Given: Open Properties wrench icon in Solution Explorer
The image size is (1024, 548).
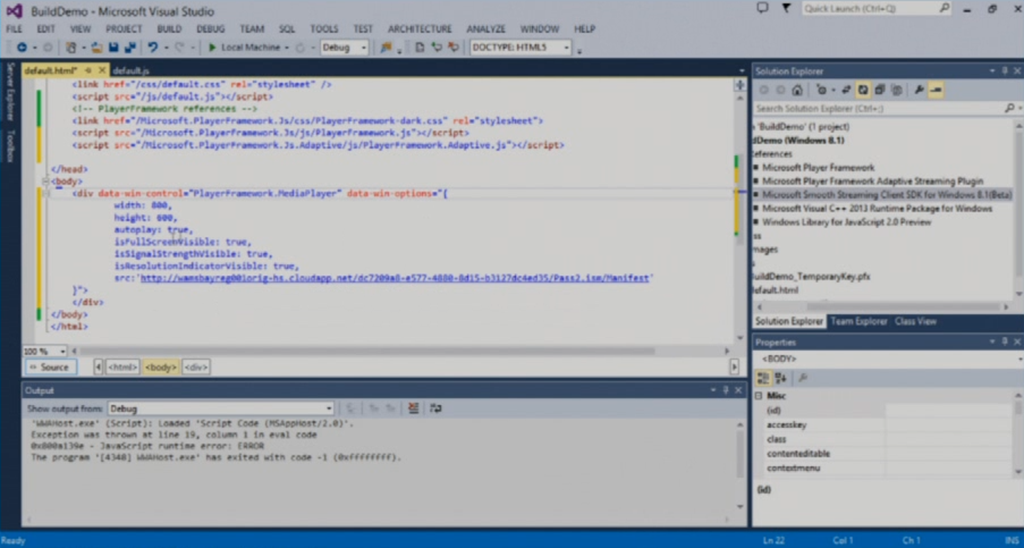Looking at the screenshot, I should click(x=920, y=90).
